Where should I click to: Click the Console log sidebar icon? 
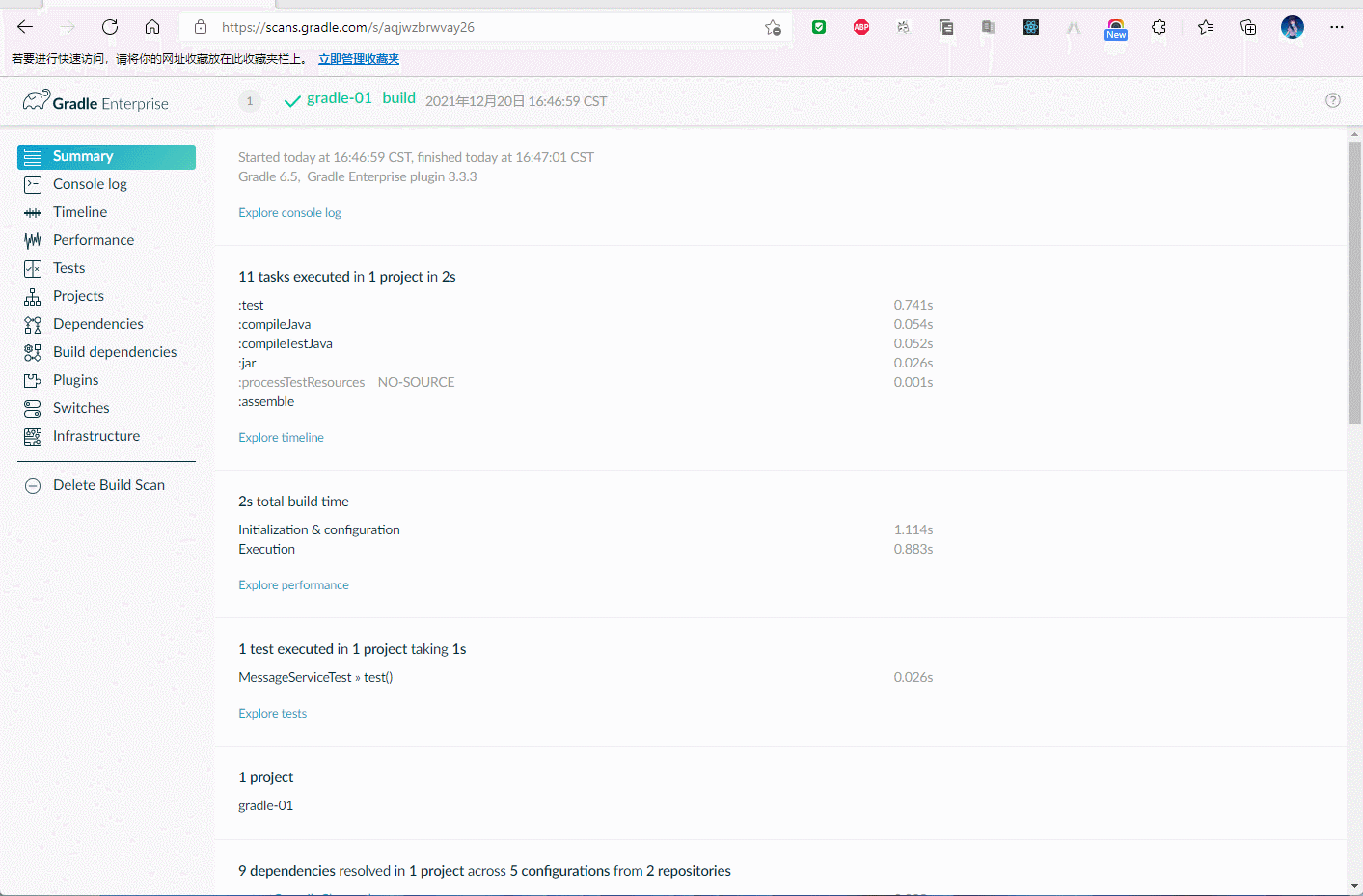pyautogui.click(x=33, y=184)
